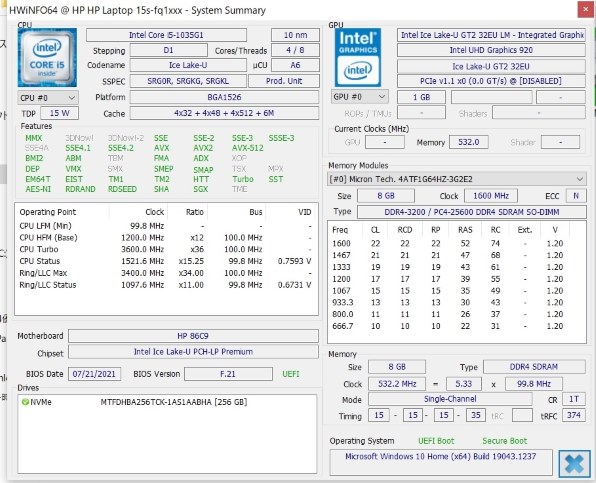
Task: Click the SGX feature label
Action: tap(201, 189)
